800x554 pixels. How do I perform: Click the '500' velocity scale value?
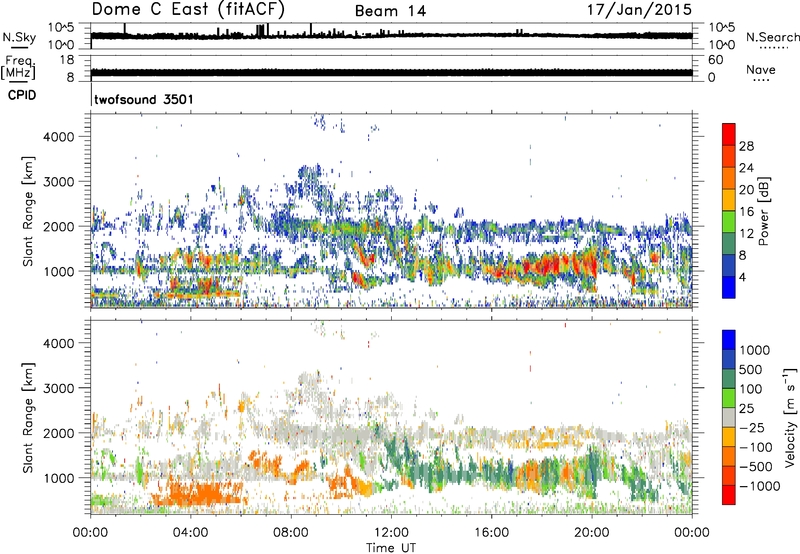(x=752, y=369)
